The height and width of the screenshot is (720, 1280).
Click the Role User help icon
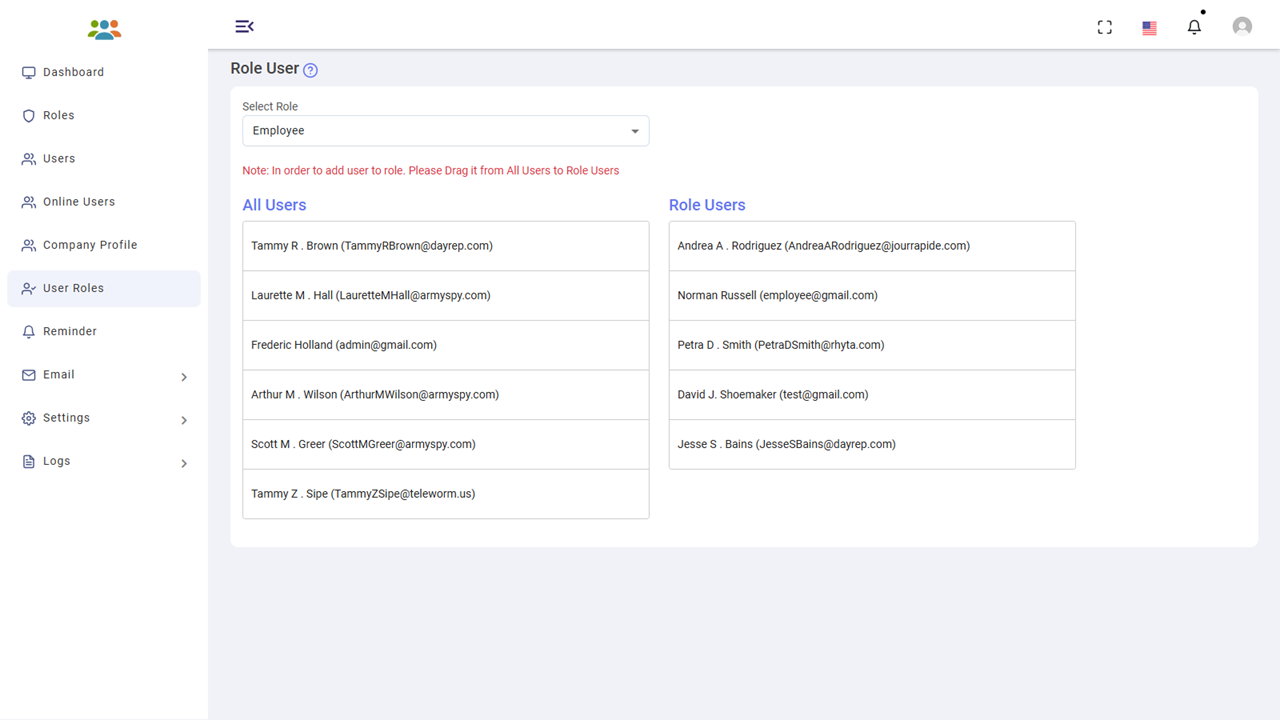pos(310,70)
